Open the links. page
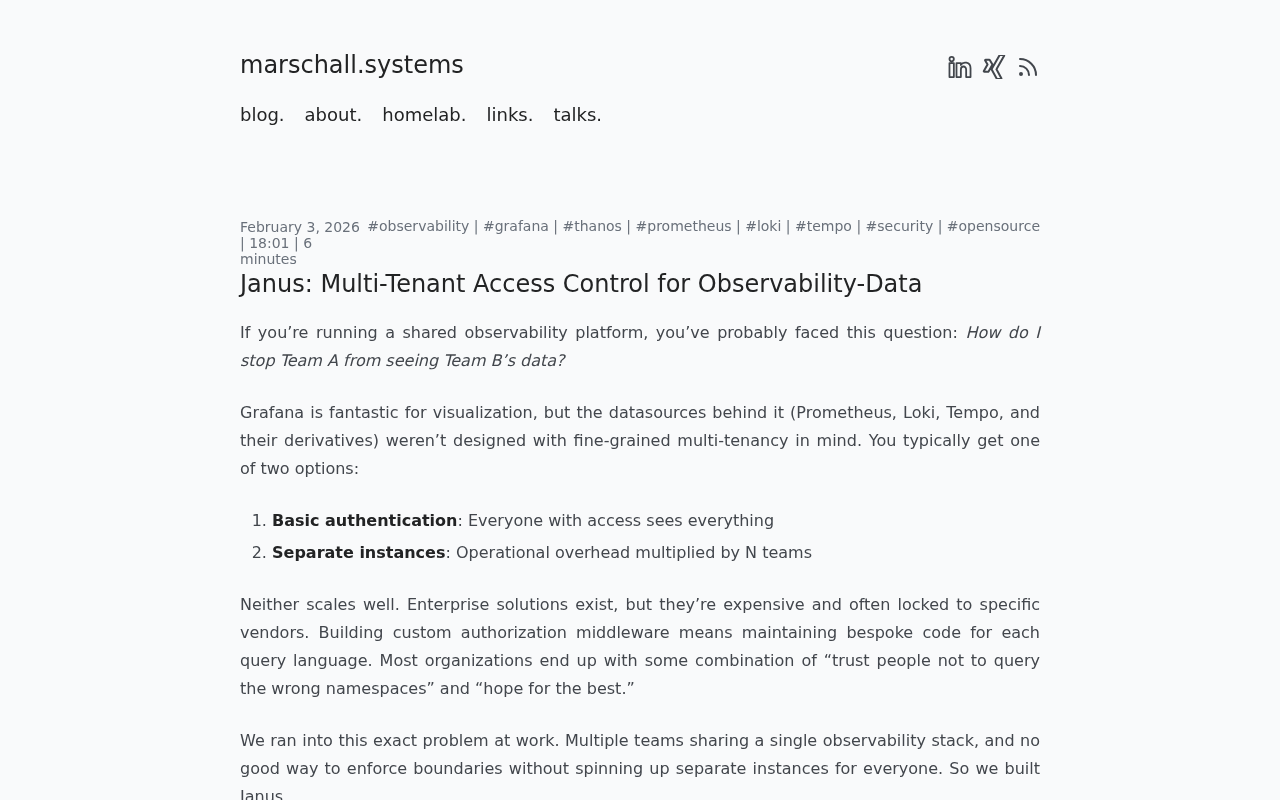 pos(509,114)
